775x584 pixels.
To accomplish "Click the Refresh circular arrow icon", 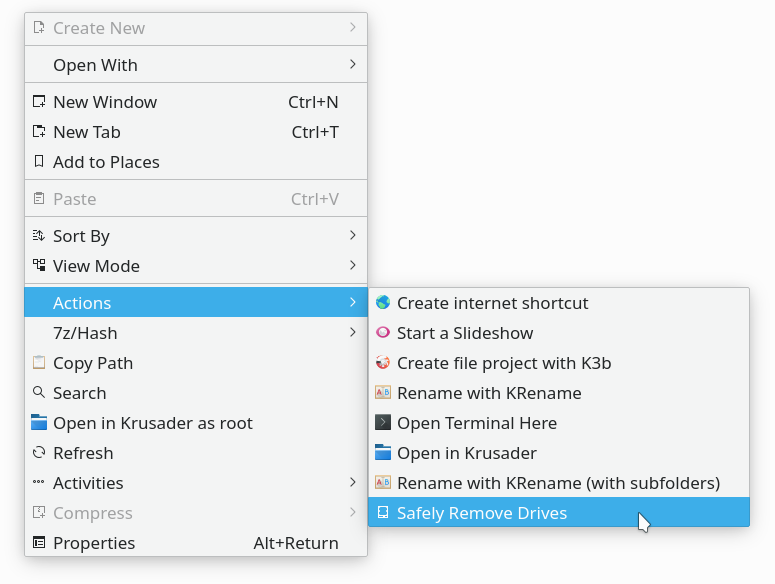I will pyautogui.click(x=39, y=453).
